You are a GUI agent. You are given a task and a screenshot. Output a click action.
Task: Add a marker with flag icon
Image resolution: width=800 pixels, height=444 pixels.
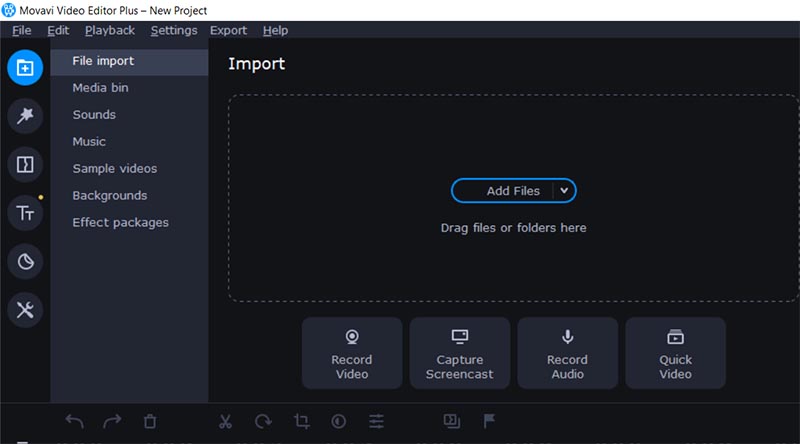coord(489,421)
